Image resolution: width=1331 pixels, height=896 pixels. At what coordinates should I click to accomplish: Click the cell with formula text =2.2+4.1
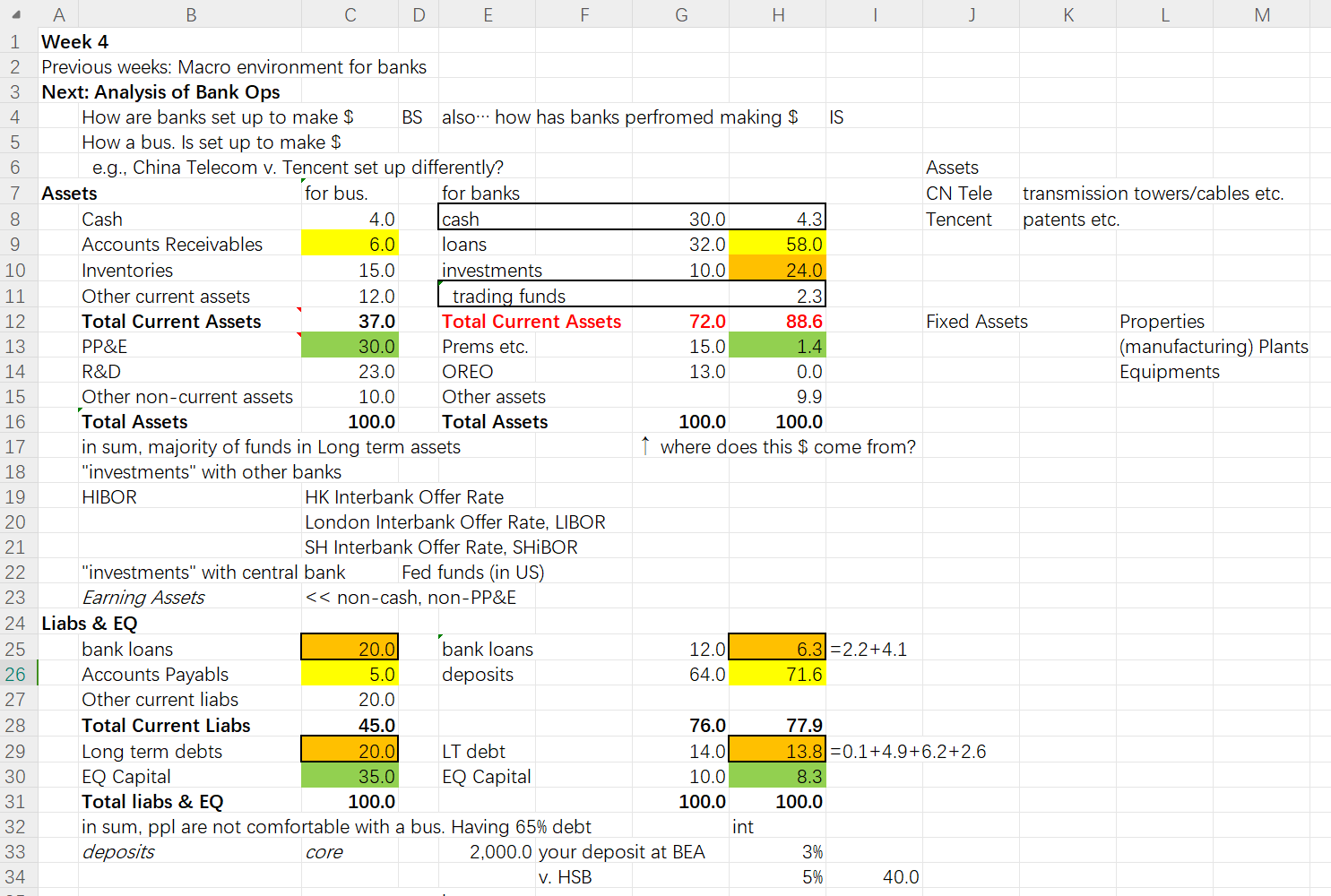click(869, 650)
